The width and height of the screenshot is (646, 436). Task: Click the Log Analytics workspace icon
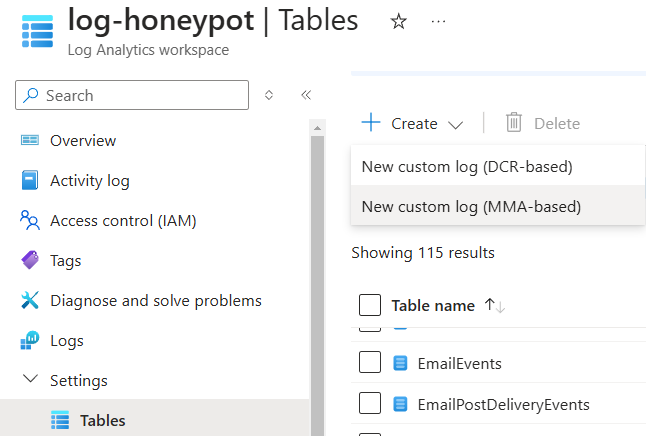37,31
